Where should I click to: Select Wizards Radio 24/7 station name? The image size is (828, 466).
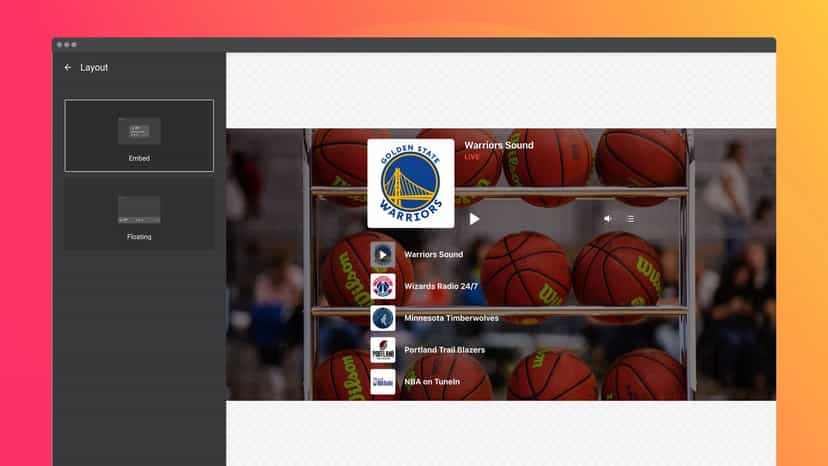pyautogui.click(x=441, y=286)
